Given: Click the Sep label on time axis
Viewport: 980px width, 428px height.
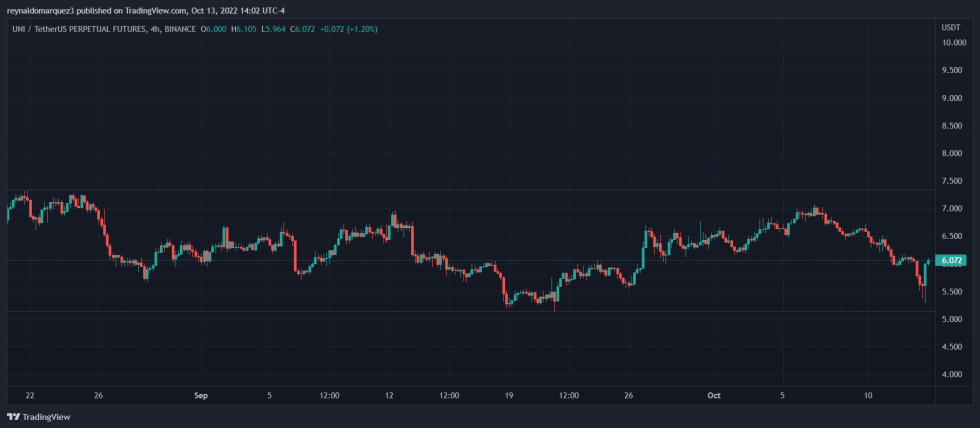Looking at the screenshot, I should [x=201, y=395].
